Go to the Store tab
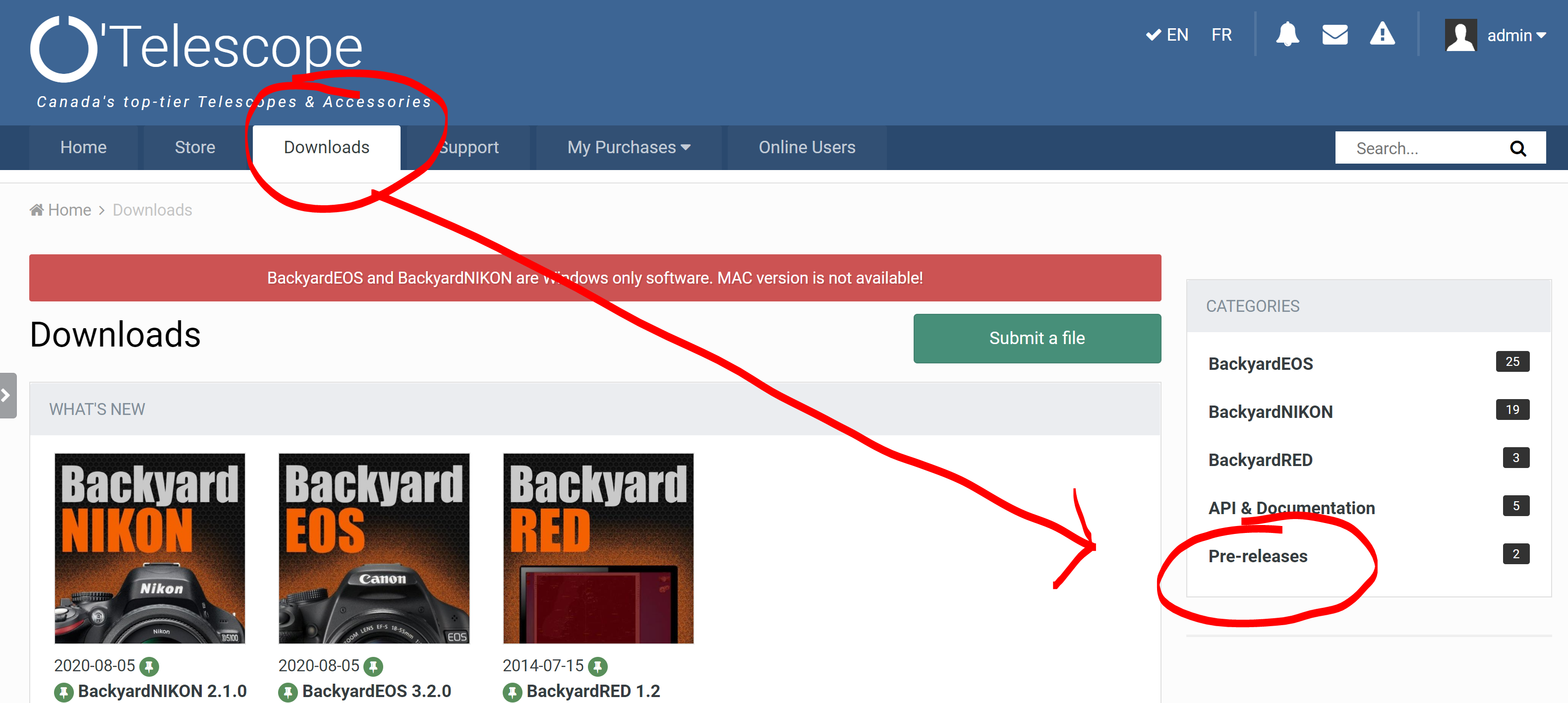The width and height of the screenshot is (1568, 703). point(195,147)
